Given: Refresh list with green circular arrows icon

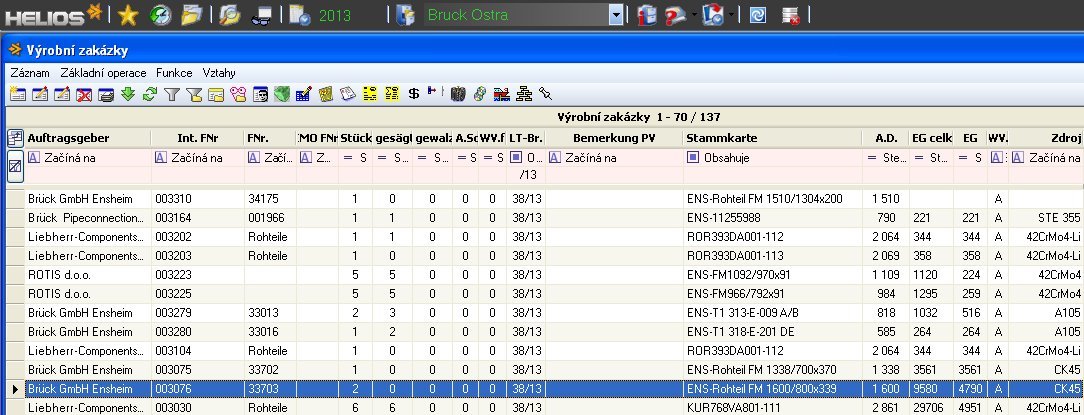Looking at the screenshot, I should pyautogui.click(x=150, y=94).
